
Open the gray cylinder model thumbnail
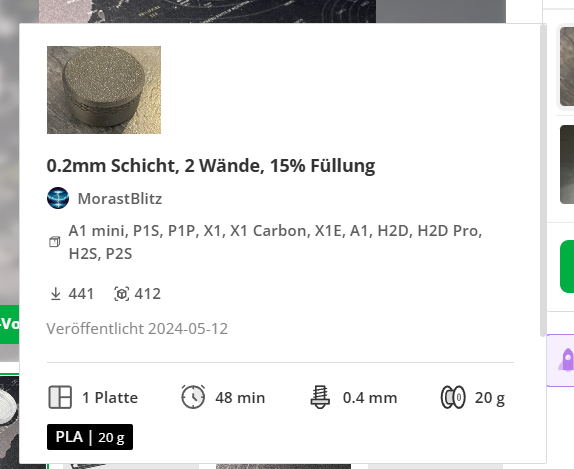tap(104, 90)
